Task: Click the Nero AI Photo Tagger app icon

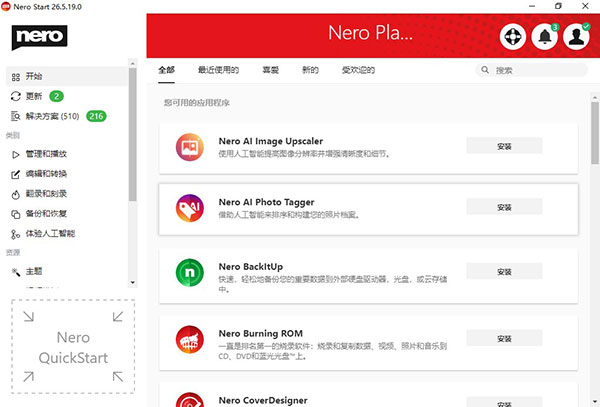Action: pos(190,208)
